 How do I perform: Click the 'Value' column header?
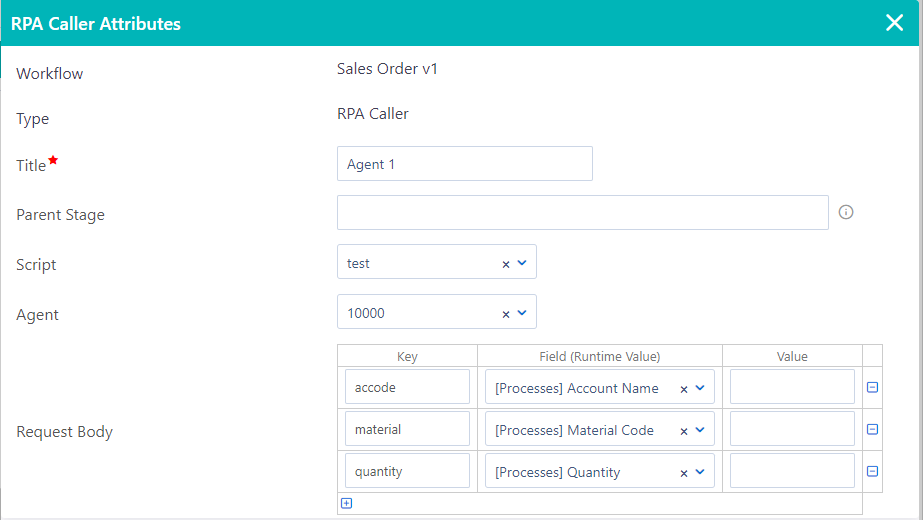[x=792, y=356]
